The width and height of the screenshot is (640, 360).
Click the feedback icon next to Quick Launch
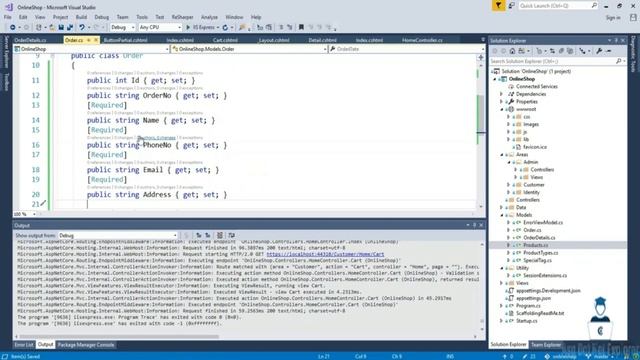point(511,6)
